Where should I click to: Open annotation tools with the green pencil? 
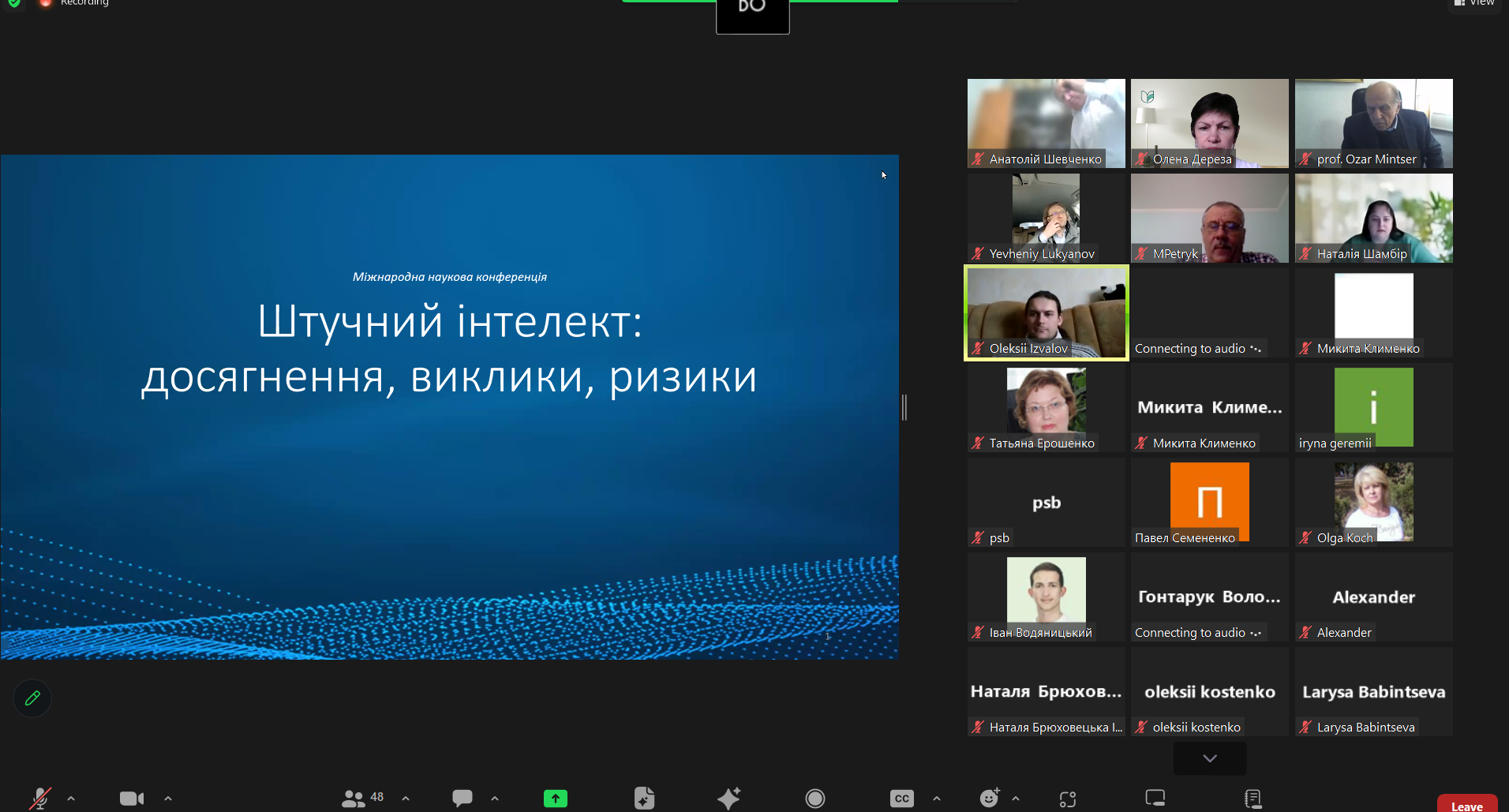32,698
